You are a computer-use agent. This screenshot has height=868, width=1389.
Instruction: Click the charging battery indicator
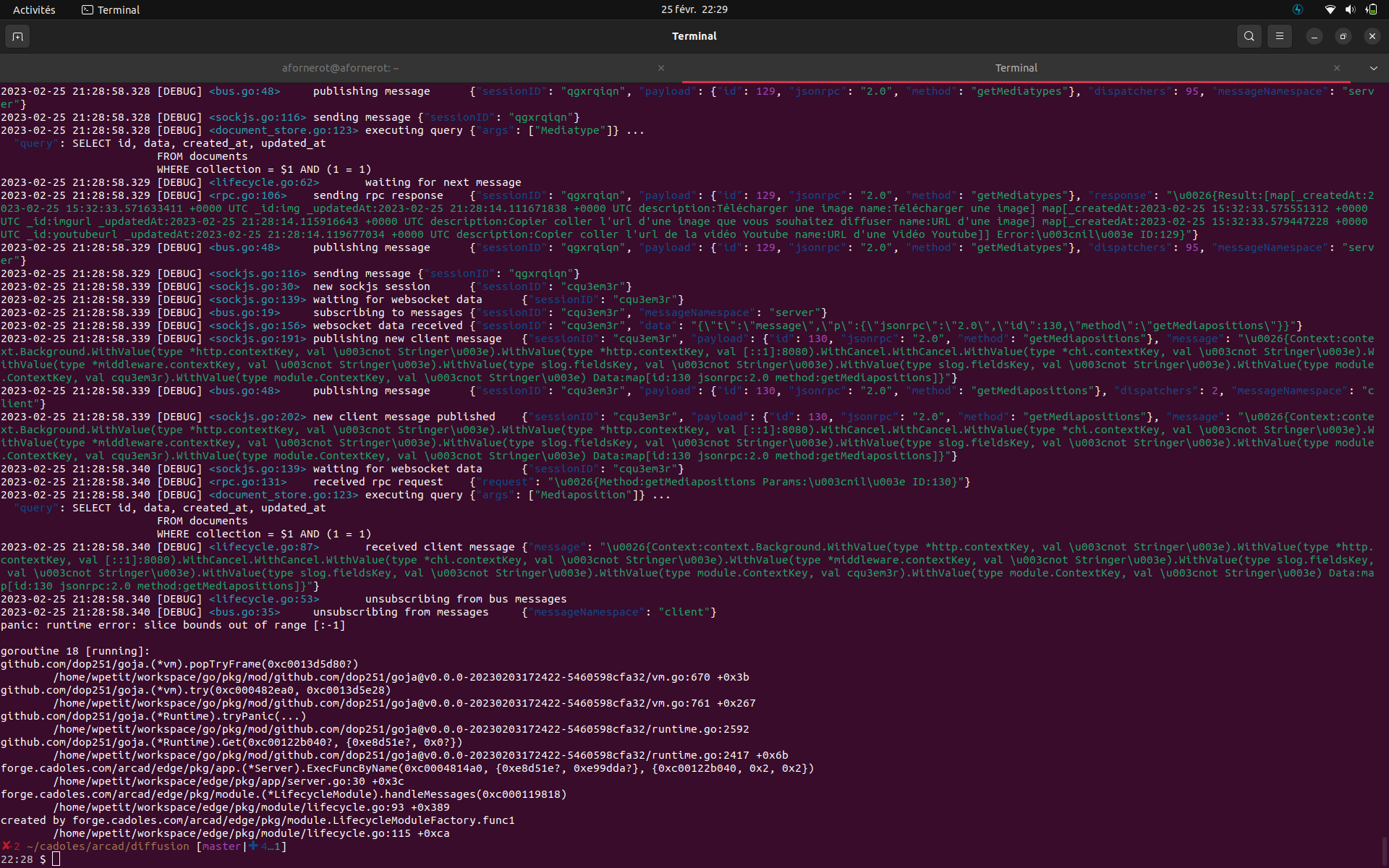(x=1371, y=9)
